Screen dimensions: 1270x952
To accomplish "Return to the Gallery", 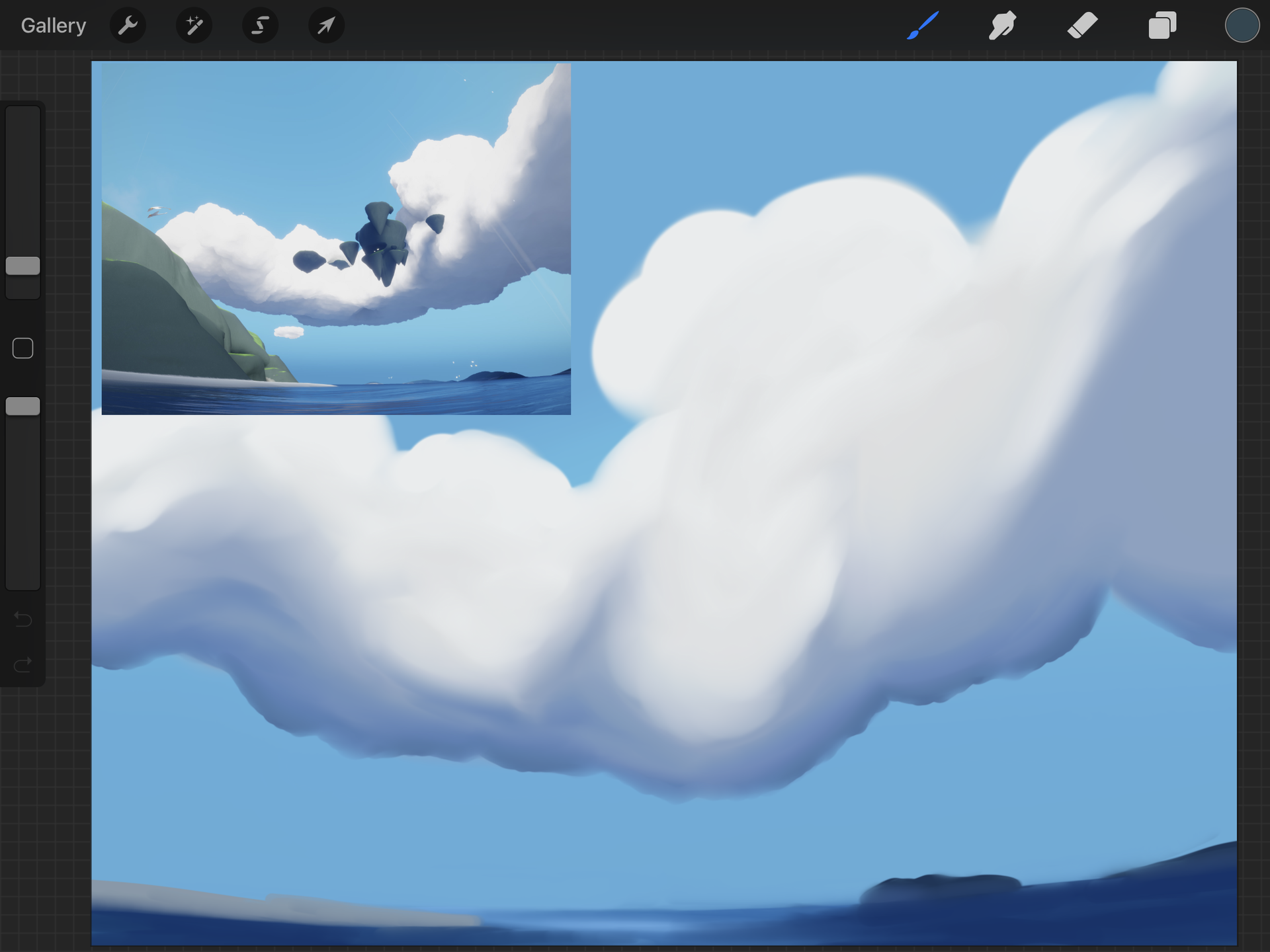I will [x=54, y=26].
